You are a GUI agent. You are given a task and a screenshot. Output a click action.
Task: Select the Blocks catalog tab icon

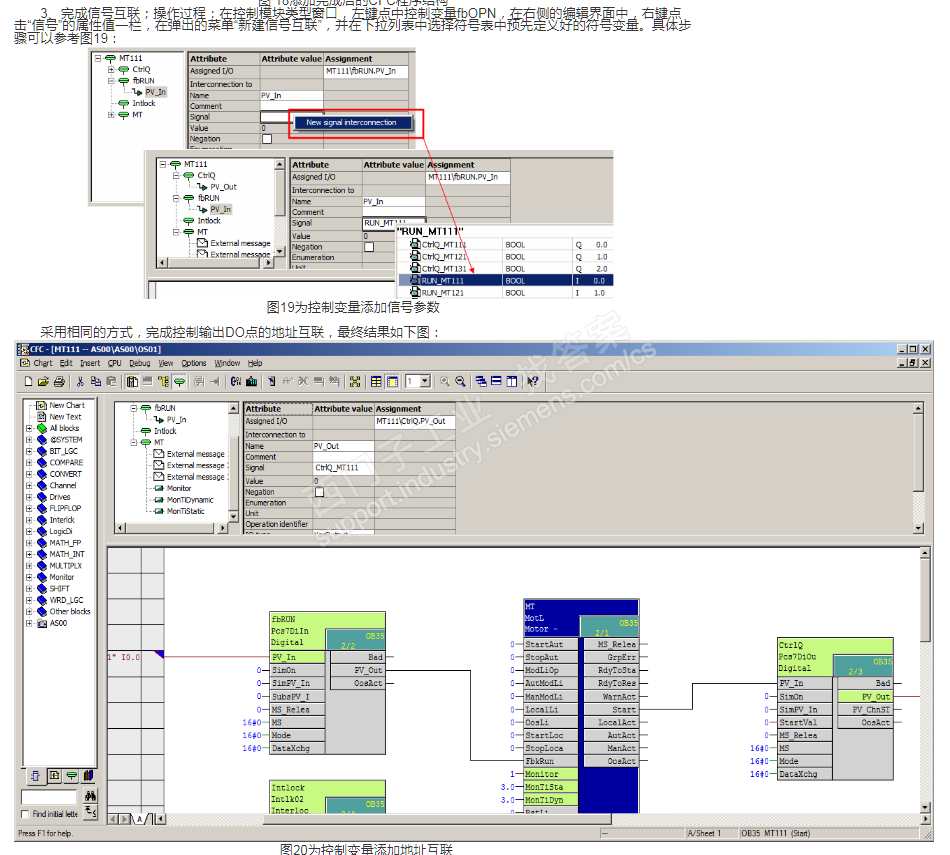(36, 776)
